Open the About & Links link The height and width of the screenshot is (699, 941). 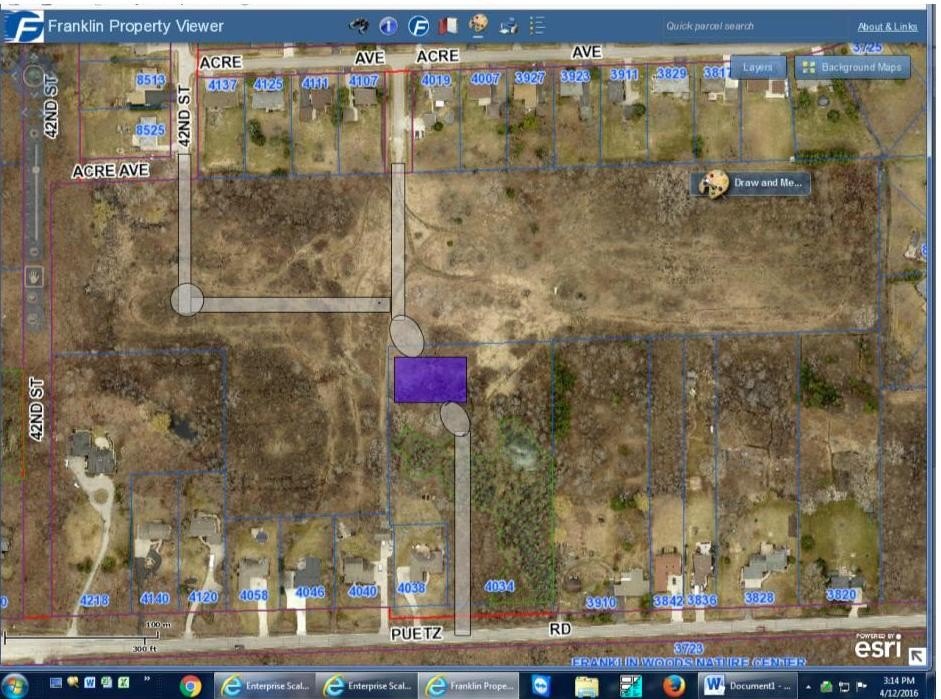pos(887,26)
